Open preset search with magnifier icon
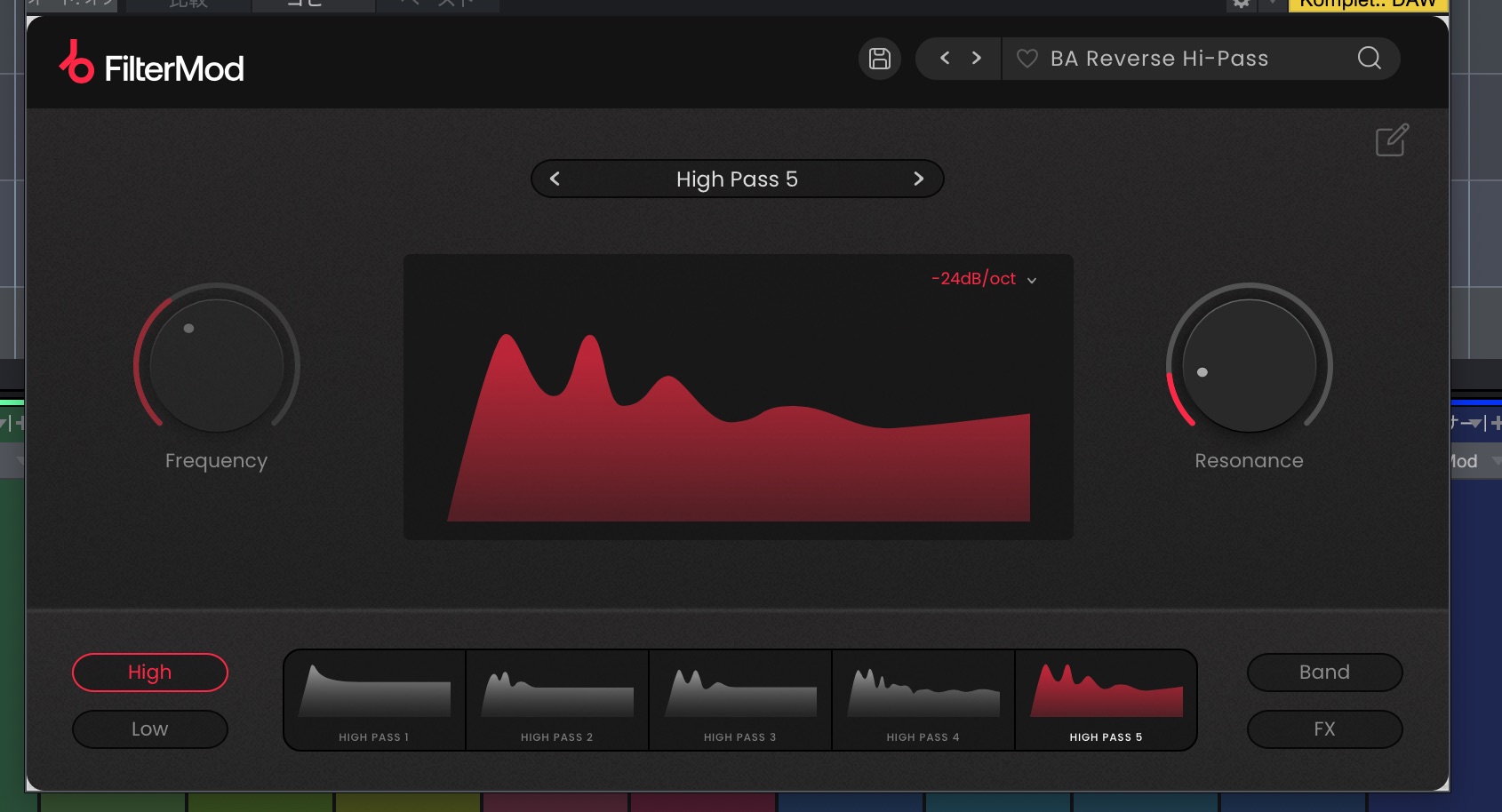This screenshot has width=1502, height=812. tap(1369, 59)
